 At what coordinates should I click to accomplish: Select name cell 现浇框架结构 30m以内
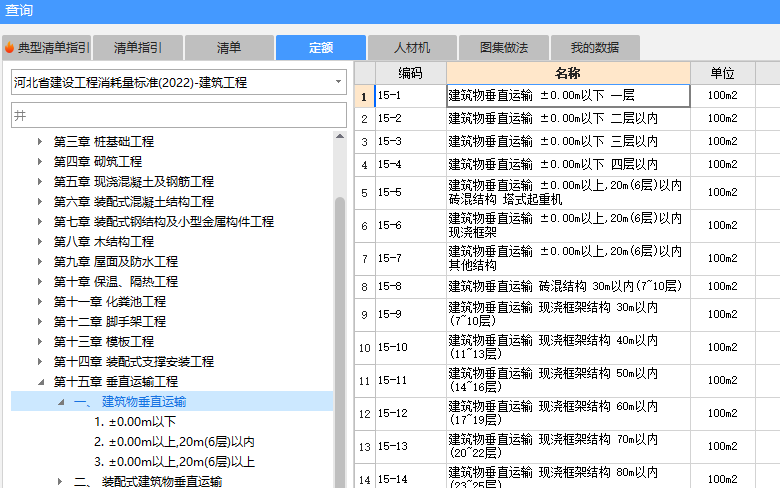(x=568, y=314)
